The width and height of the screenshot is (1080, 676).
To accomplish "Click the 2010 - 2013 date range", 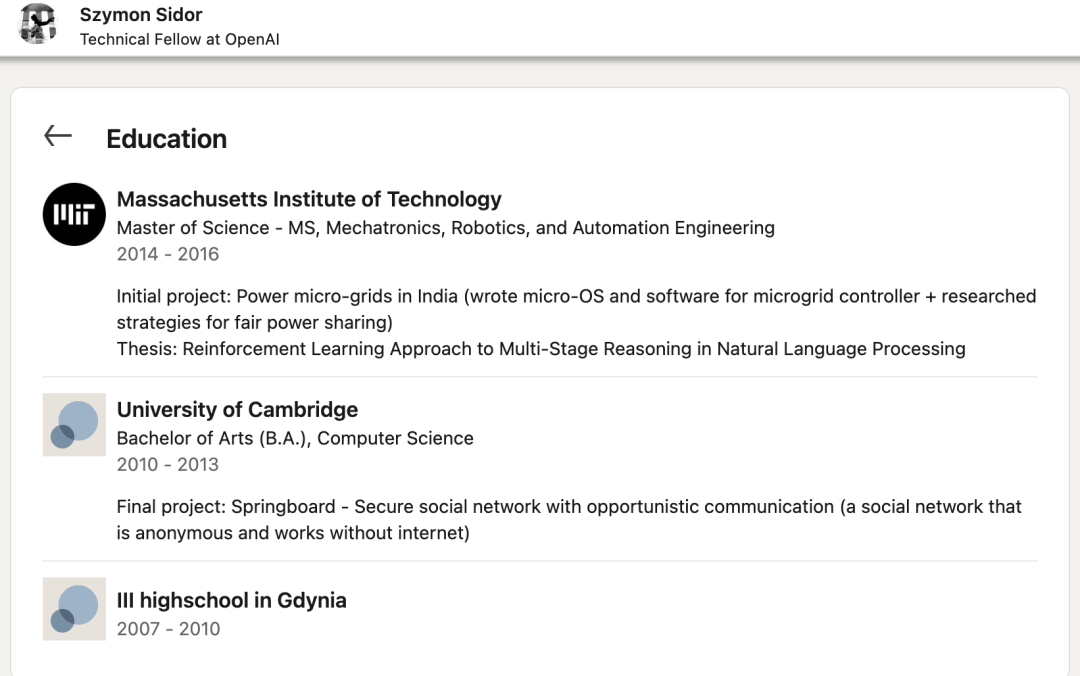I will coord(167,464).
